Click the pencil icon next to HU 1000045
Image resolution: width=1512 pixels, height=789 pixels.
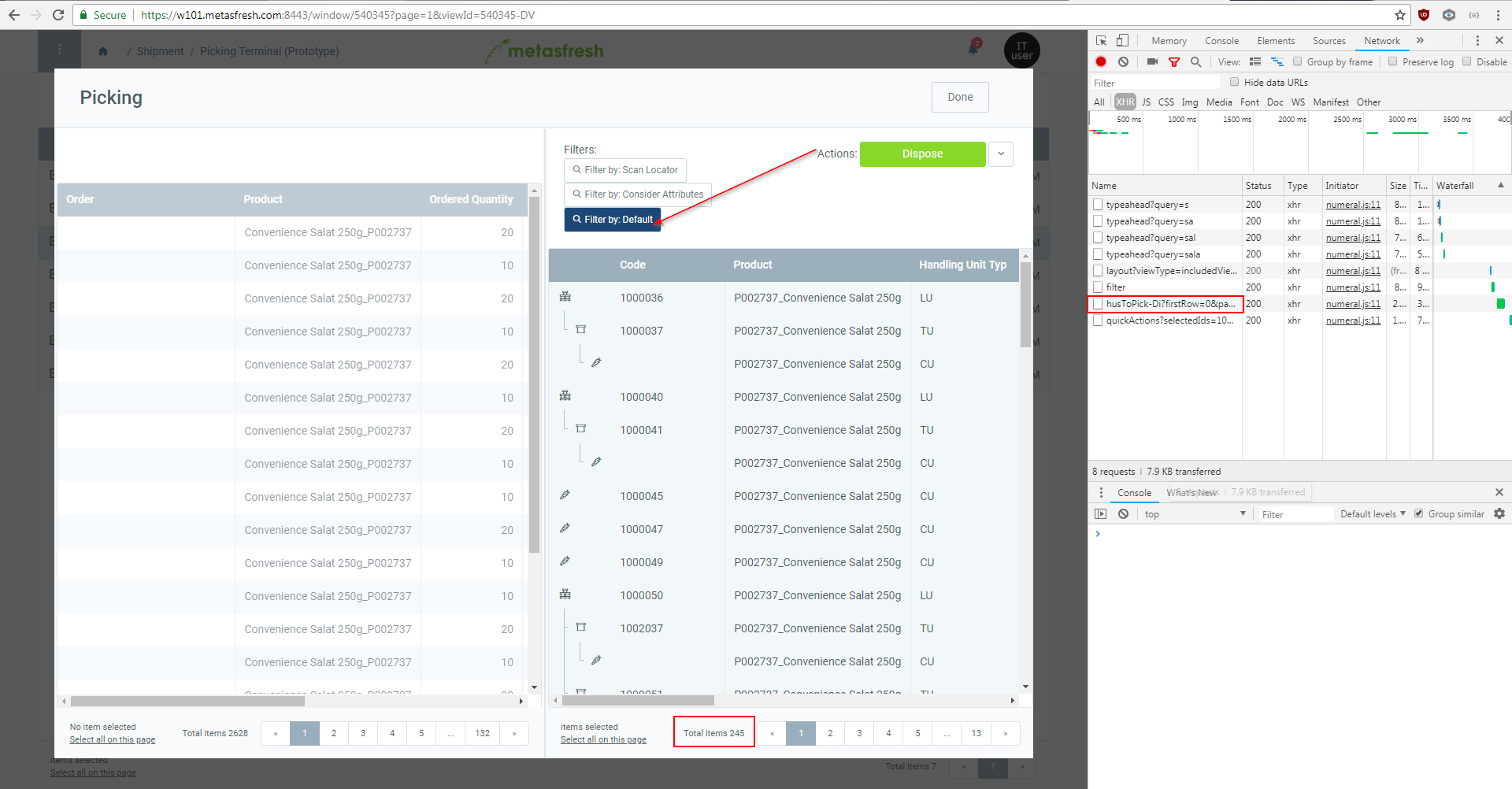pyautogui.click(x=565, y=495)
